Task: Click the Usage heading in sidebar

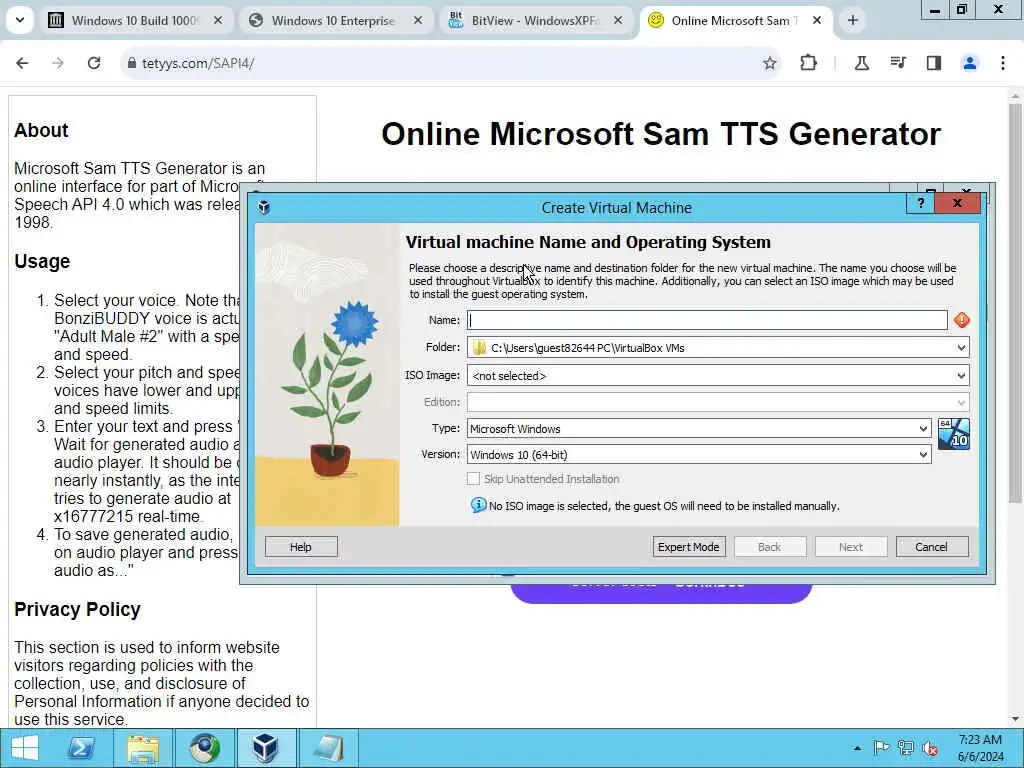Action: click(x=42, y=261)
